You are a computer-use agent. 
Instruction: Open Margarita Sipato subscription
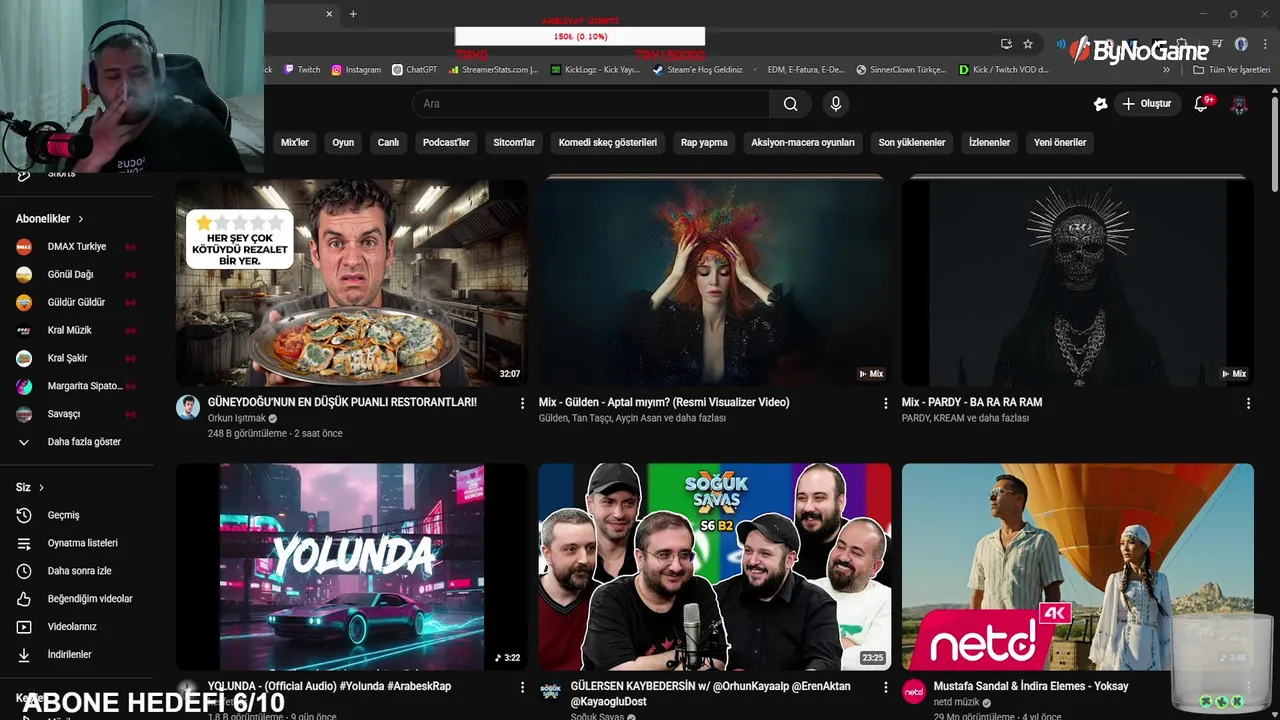(x=77, y=386)
